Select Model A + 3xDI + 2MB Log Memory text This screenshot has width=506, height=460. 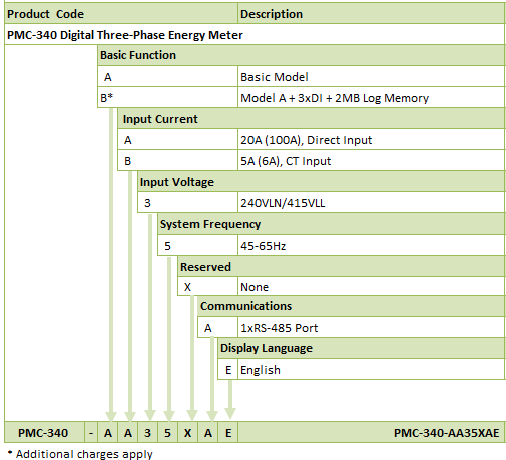pos(334,98)
